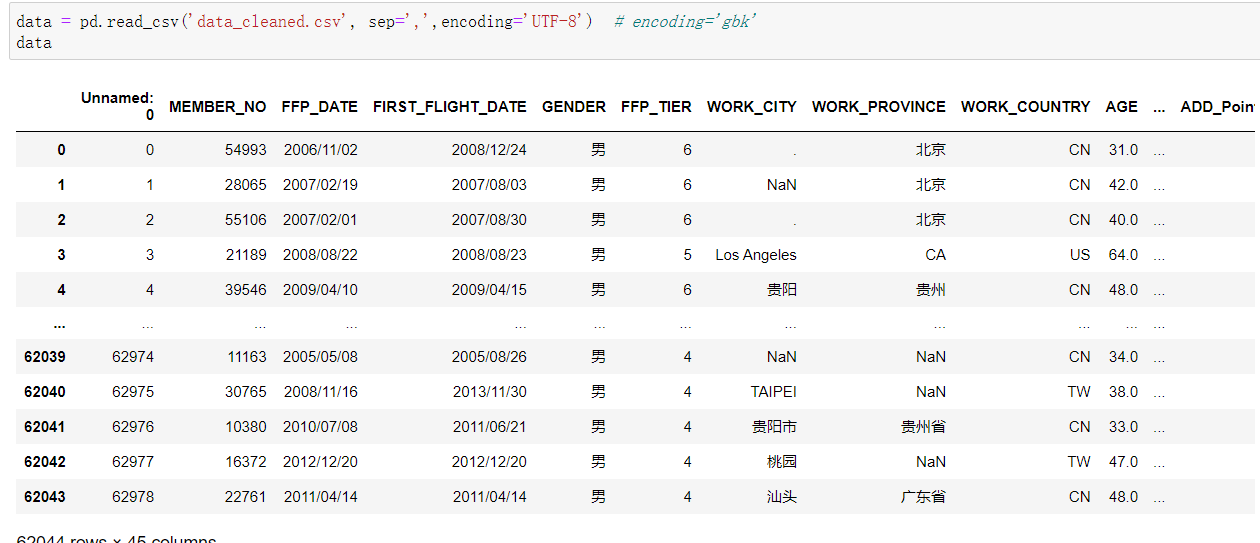Click the 2013/11/30 first flight date cell
The height and width of the screenshot is (543, 1260).
(x=489, y=392)
